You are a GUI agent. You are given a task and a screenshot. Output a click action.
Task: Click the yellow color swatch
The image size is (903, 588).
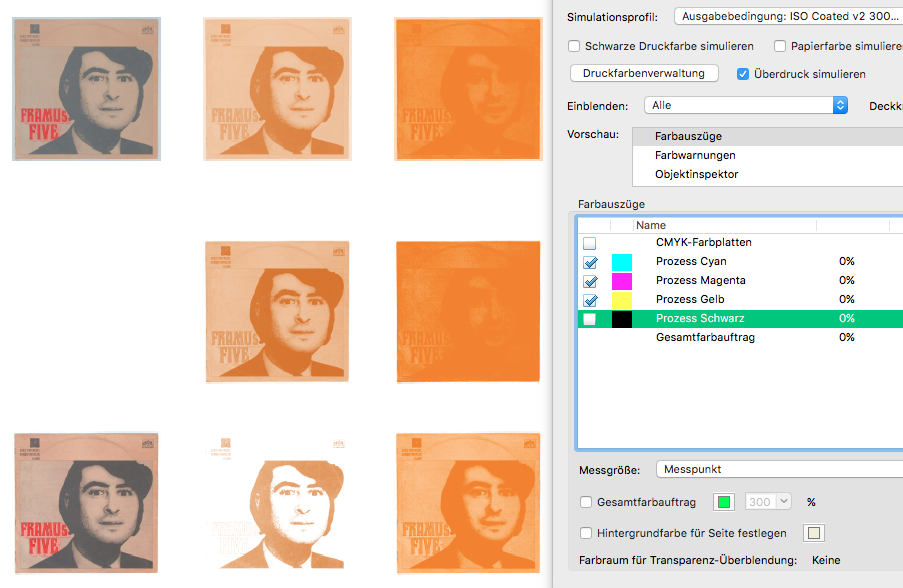tap(622, 300)
